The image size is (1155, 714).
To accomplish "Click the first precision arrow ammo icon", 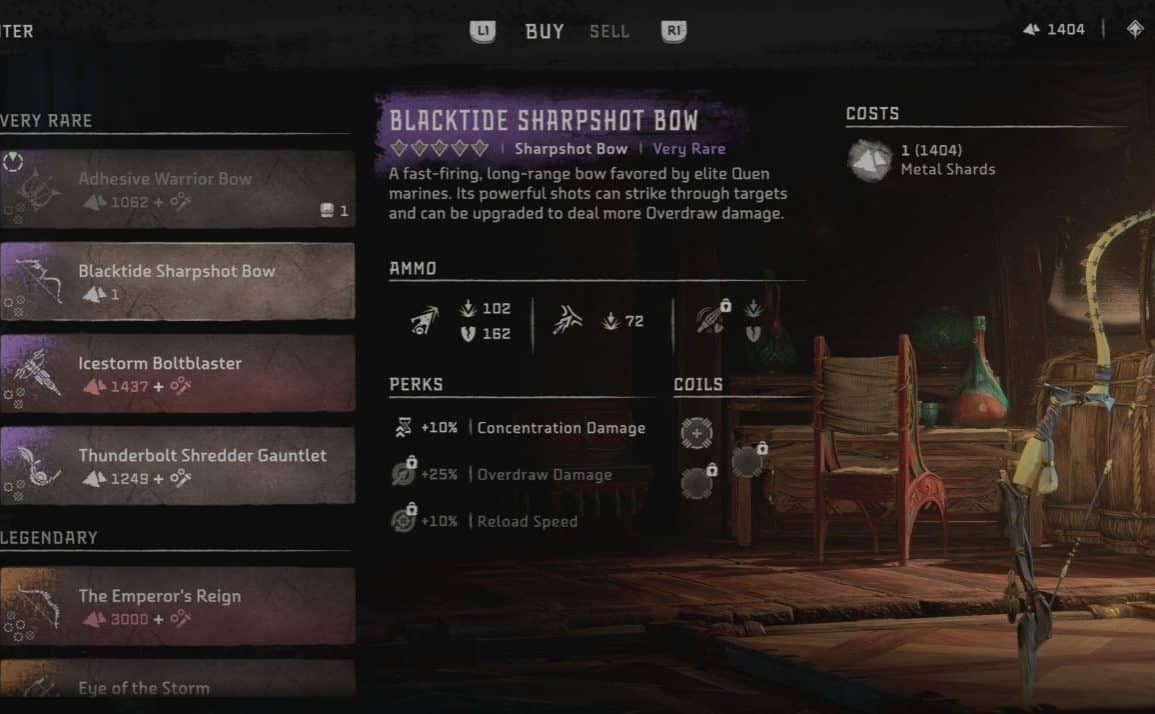I will click(x=424, y=321).
